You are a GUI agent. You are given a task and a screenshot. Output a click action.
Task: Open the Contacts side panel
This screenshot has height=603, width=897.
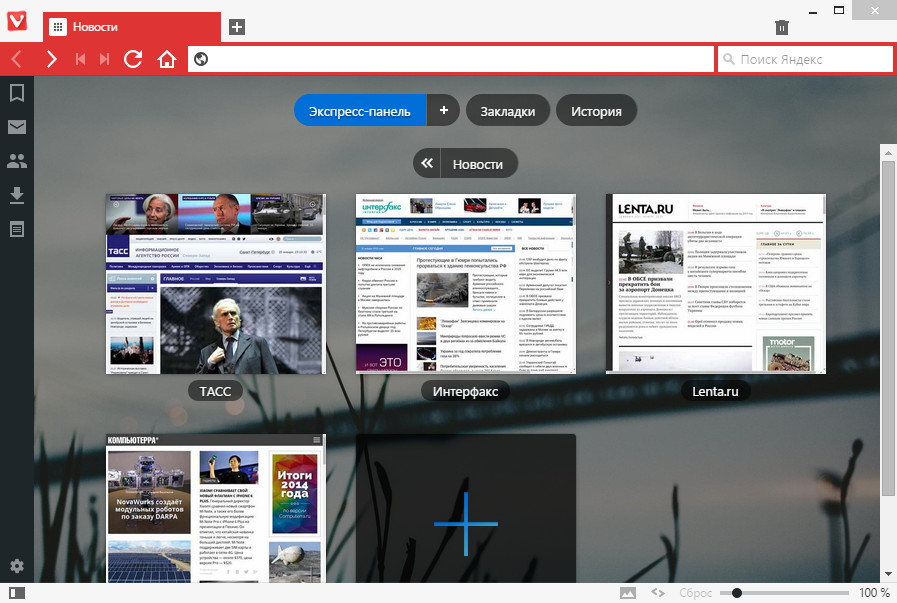(17, 161)
